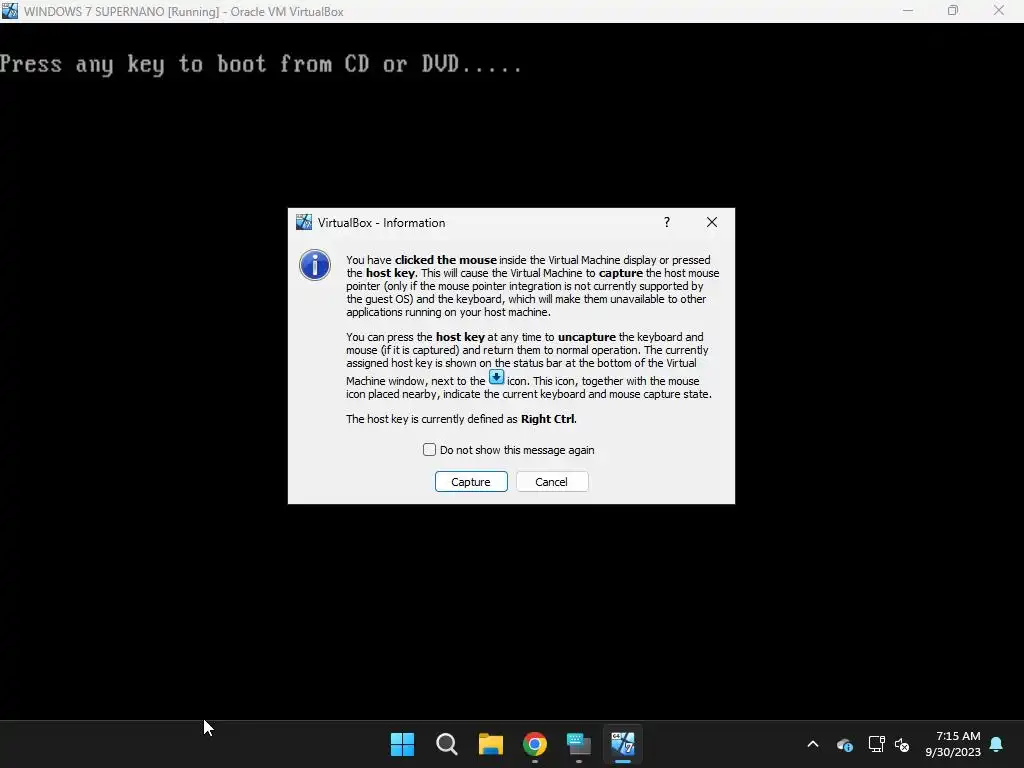The width and height of the screenshot is (1024, 768).
Task: Open the Windows Start menu
Action: click(x=402, y=744)
